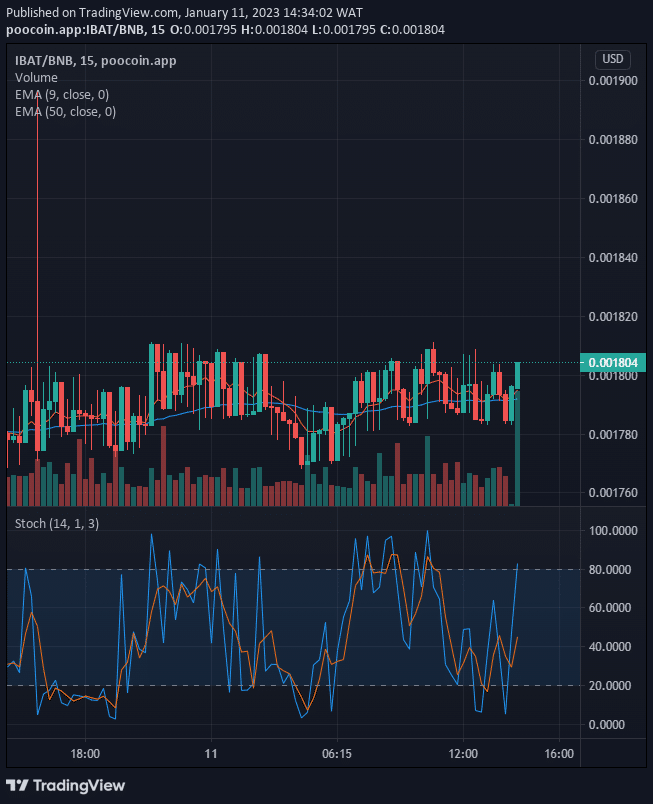Viewport: 653px width, 804px height.
Task: Click the 0.001780 price axis label
Action: (613, 434)
